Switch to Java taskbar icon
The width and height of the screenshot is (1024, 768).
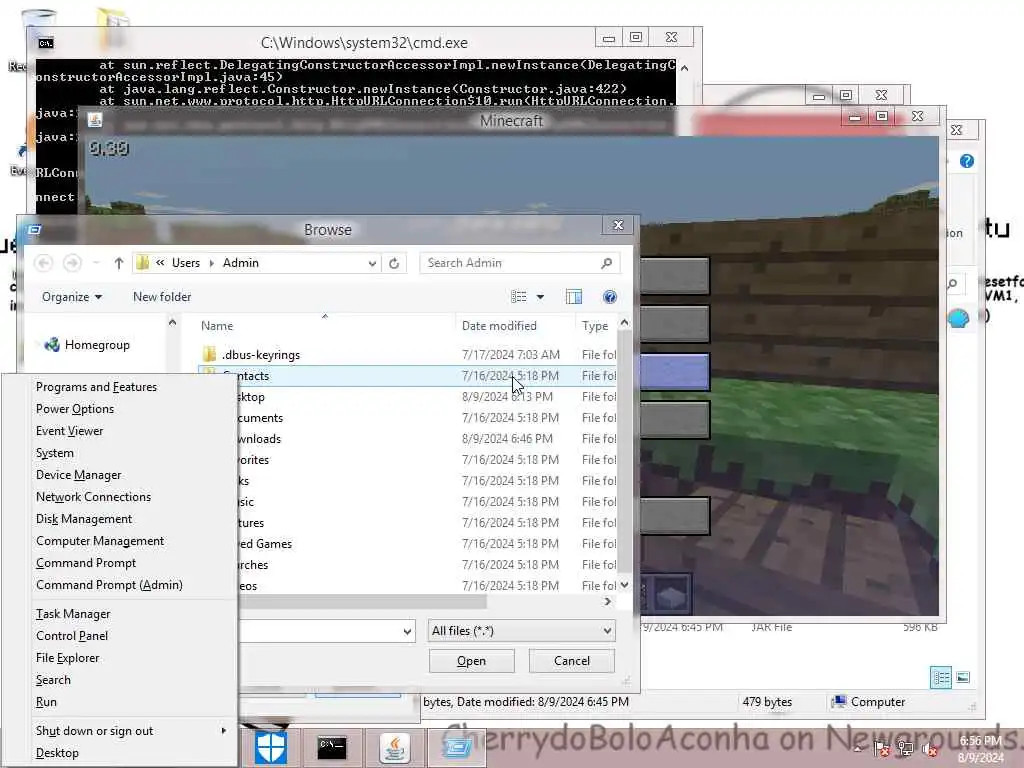tap(395, 747)
